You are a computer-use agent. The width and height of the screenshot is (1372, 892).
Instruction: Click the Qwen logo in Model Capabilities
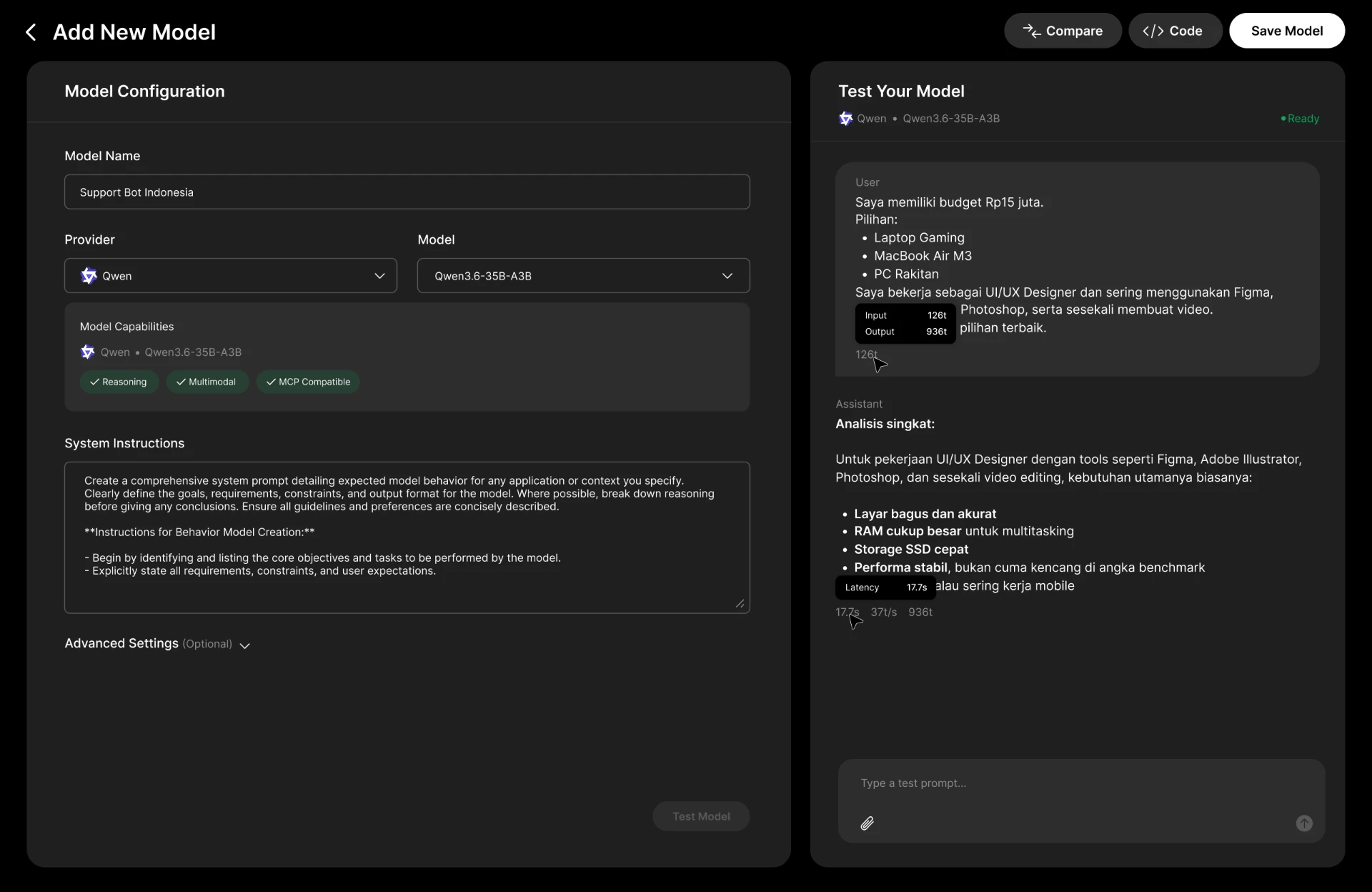[x=87, y=352]
